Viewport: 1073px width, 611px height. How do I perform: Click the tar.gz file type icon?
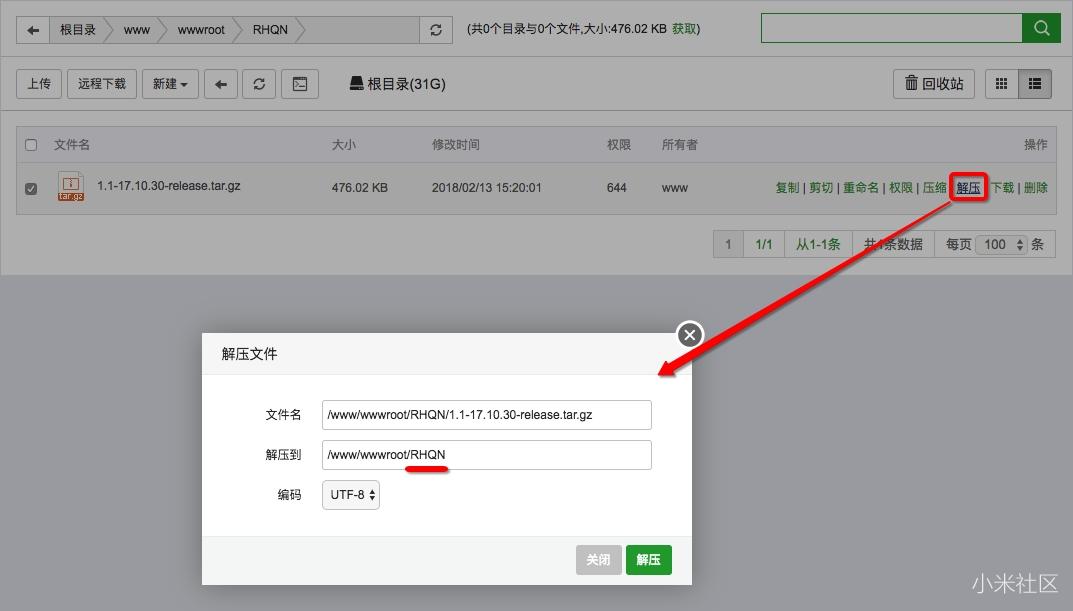[70, 187]
